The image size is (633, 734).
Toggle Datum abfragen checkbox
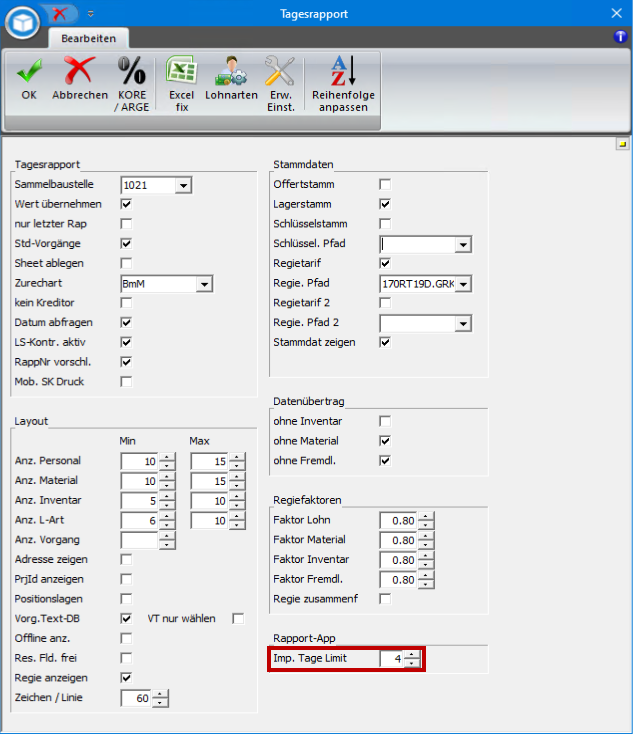126,323
